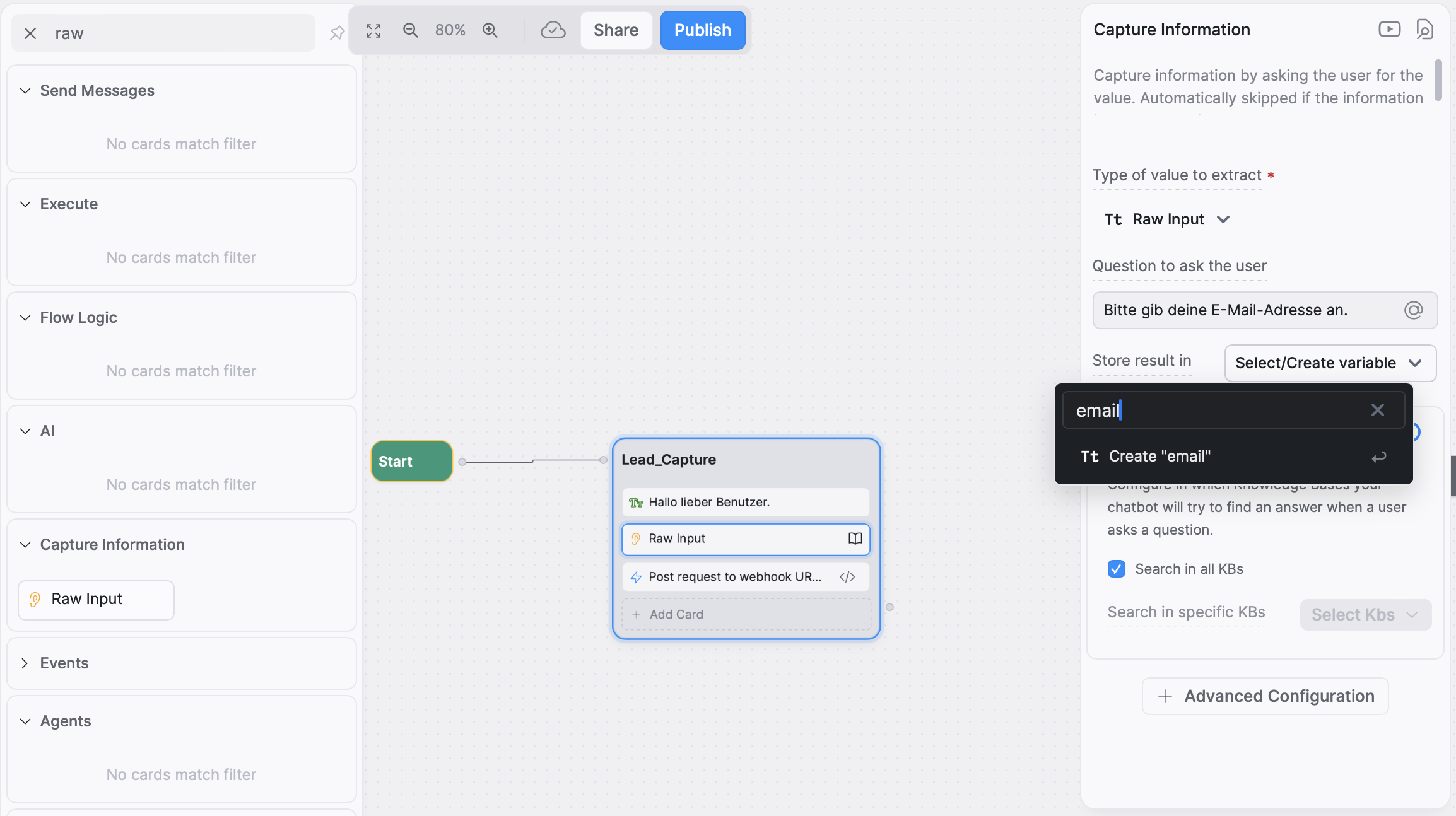Toggle the Search in all KBs checkbox
Viewport: 1456px width, 816px height.
(x=1116, y=568)
